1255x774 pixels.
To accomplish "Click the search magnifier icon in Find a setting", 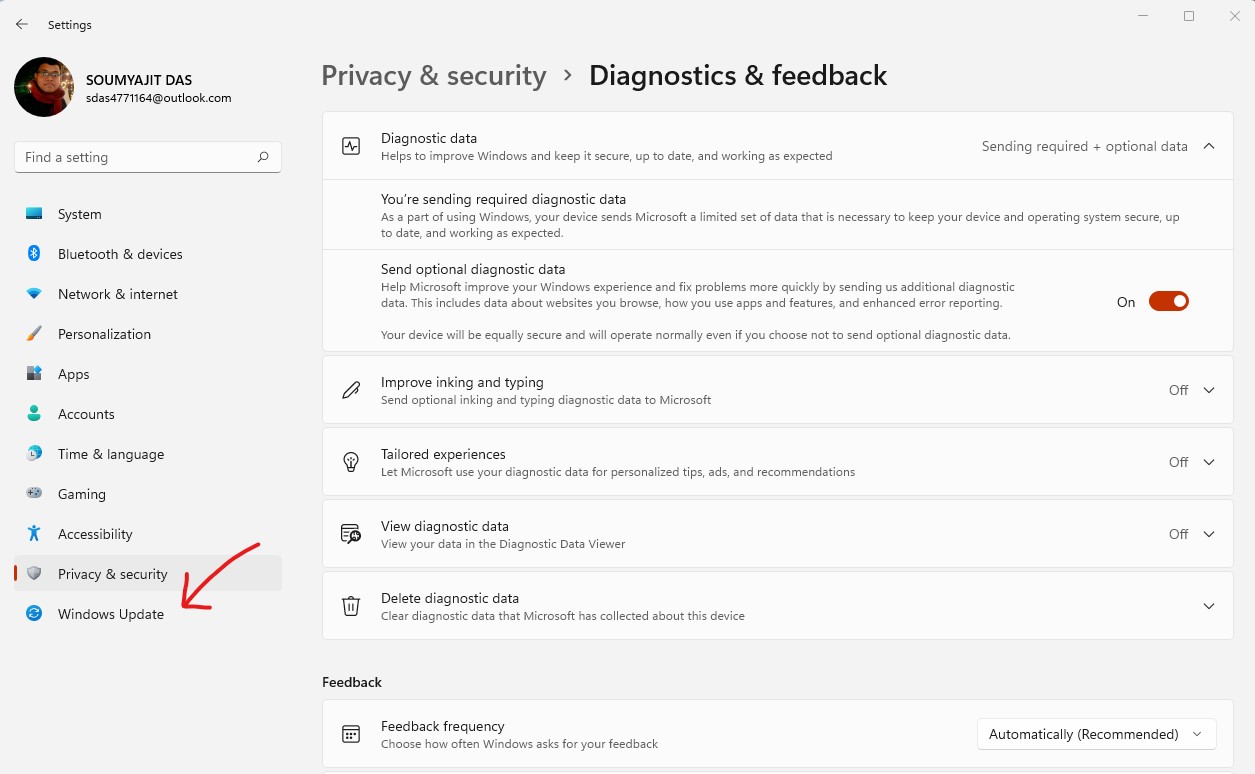I will 263,157.
